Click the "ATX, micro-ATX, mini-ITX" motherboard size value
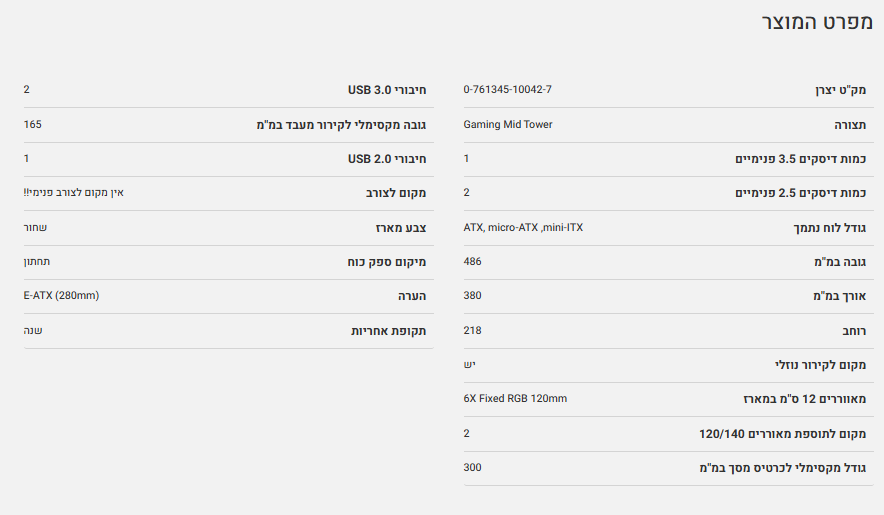This screenshot has width=884, height=515. point(523,228)
